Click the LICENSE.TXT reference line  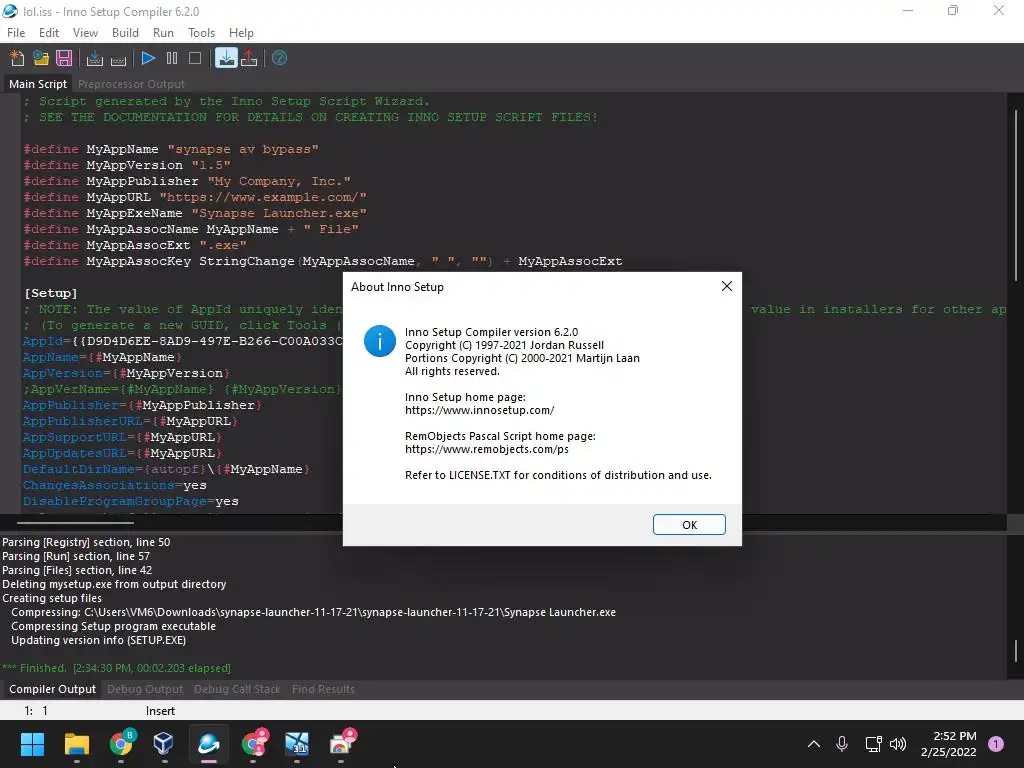pos(558,475)
